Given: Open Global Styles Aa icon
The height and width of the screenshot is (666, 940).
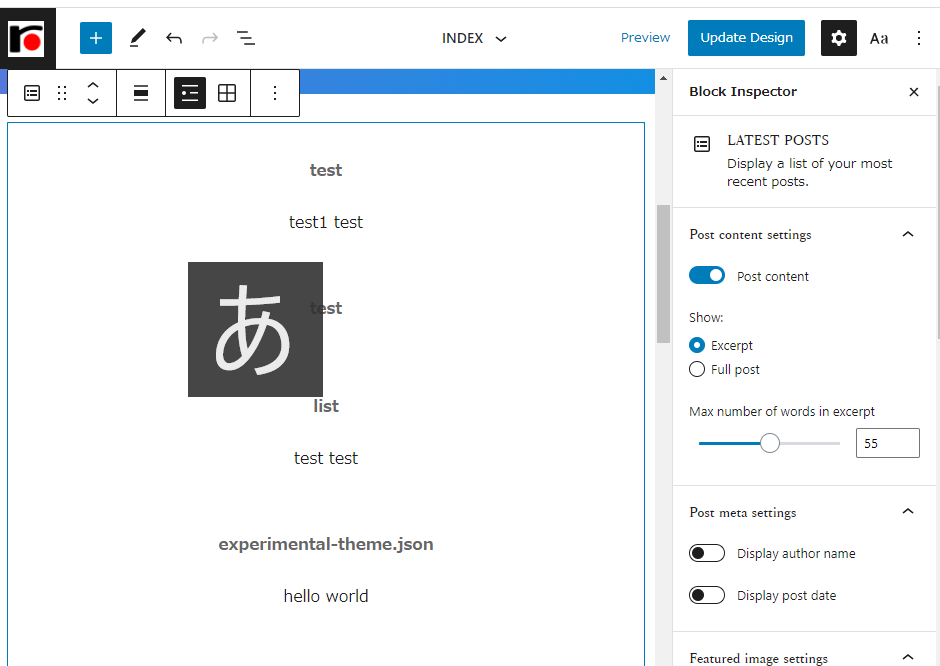Looking at the screenshot, I should (x=879, y=38).
